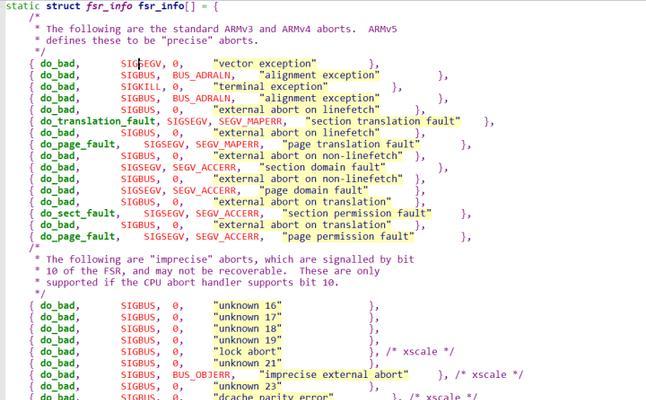Click the "unknown 23" string
The width and height of the screenshot is (646, 400).
click(x=247, y=386)
